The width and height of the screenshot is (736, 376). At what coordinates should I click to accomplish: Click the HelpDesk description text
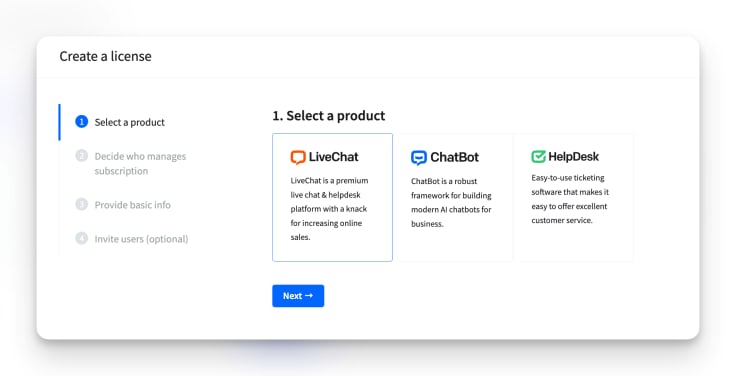tap(570, 199)
